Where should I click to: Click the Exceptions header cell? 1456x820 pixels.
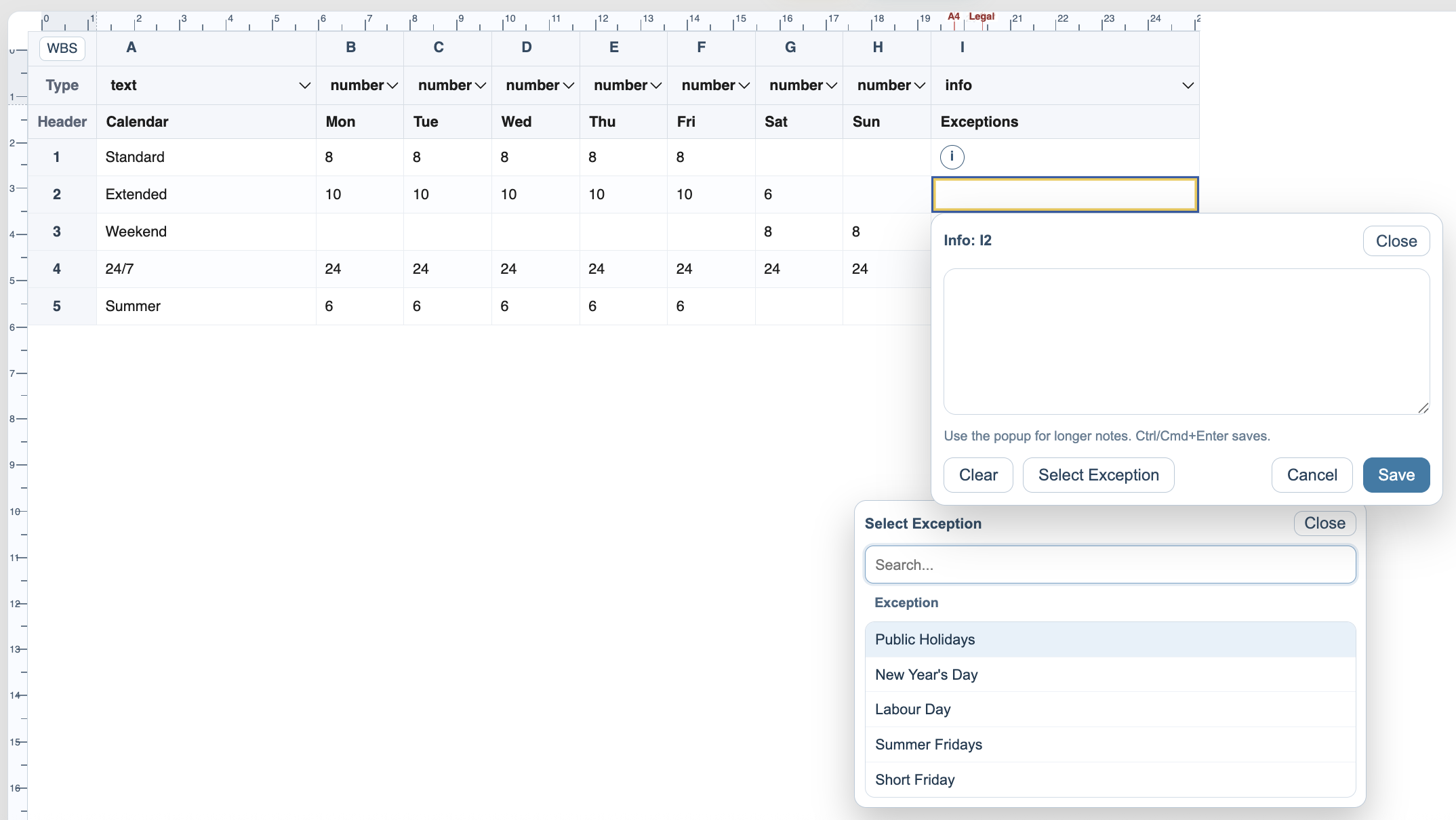coord(1065,122)
